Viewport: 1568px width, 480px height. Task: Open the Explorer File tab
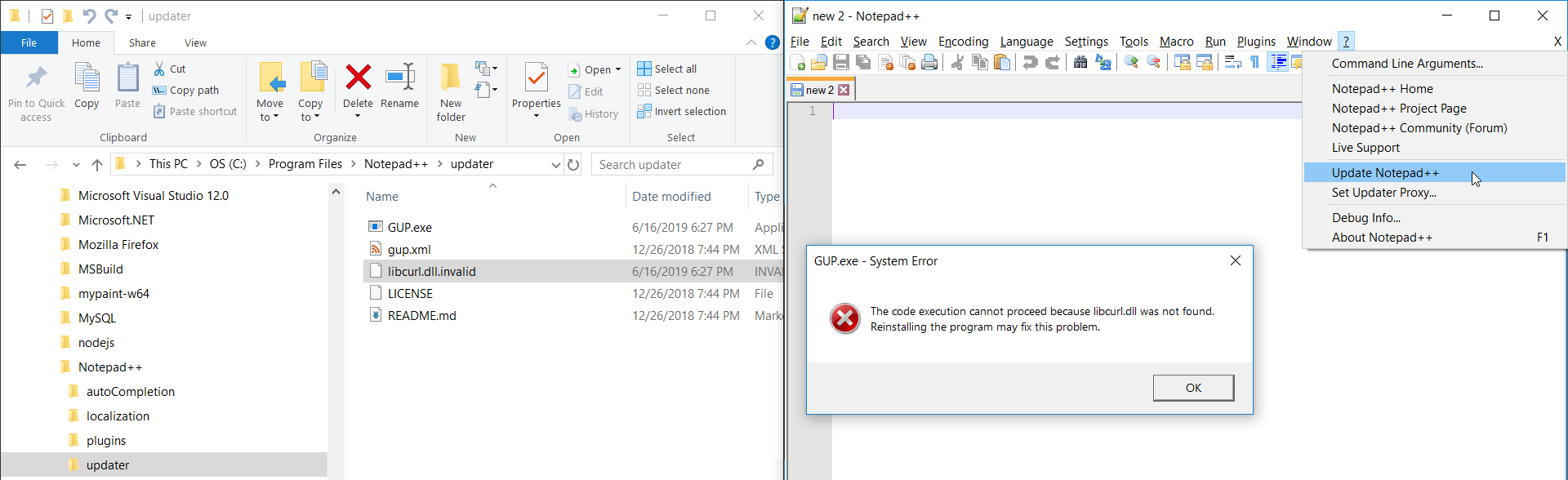(x=29, y=42)
